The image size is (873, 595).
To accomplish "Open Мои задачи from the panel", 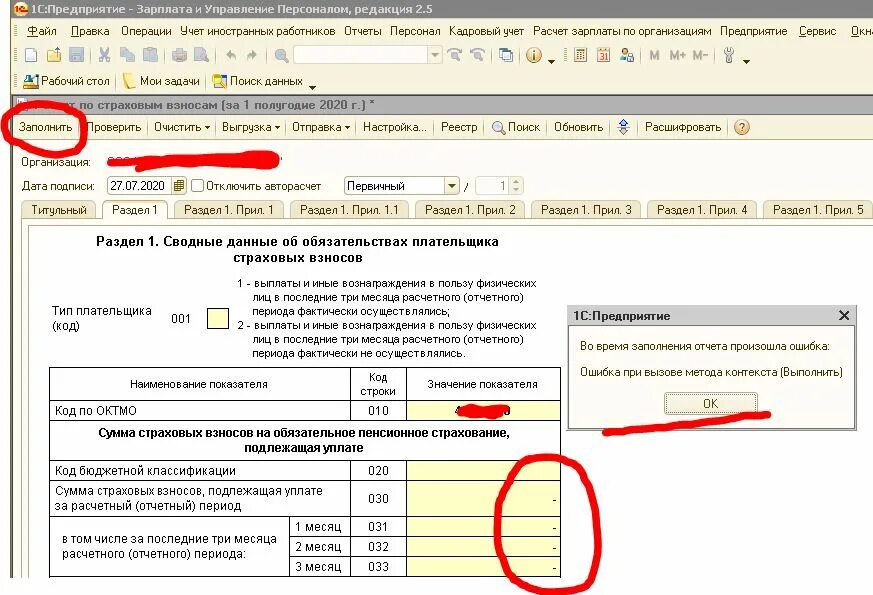I will 161,81.
